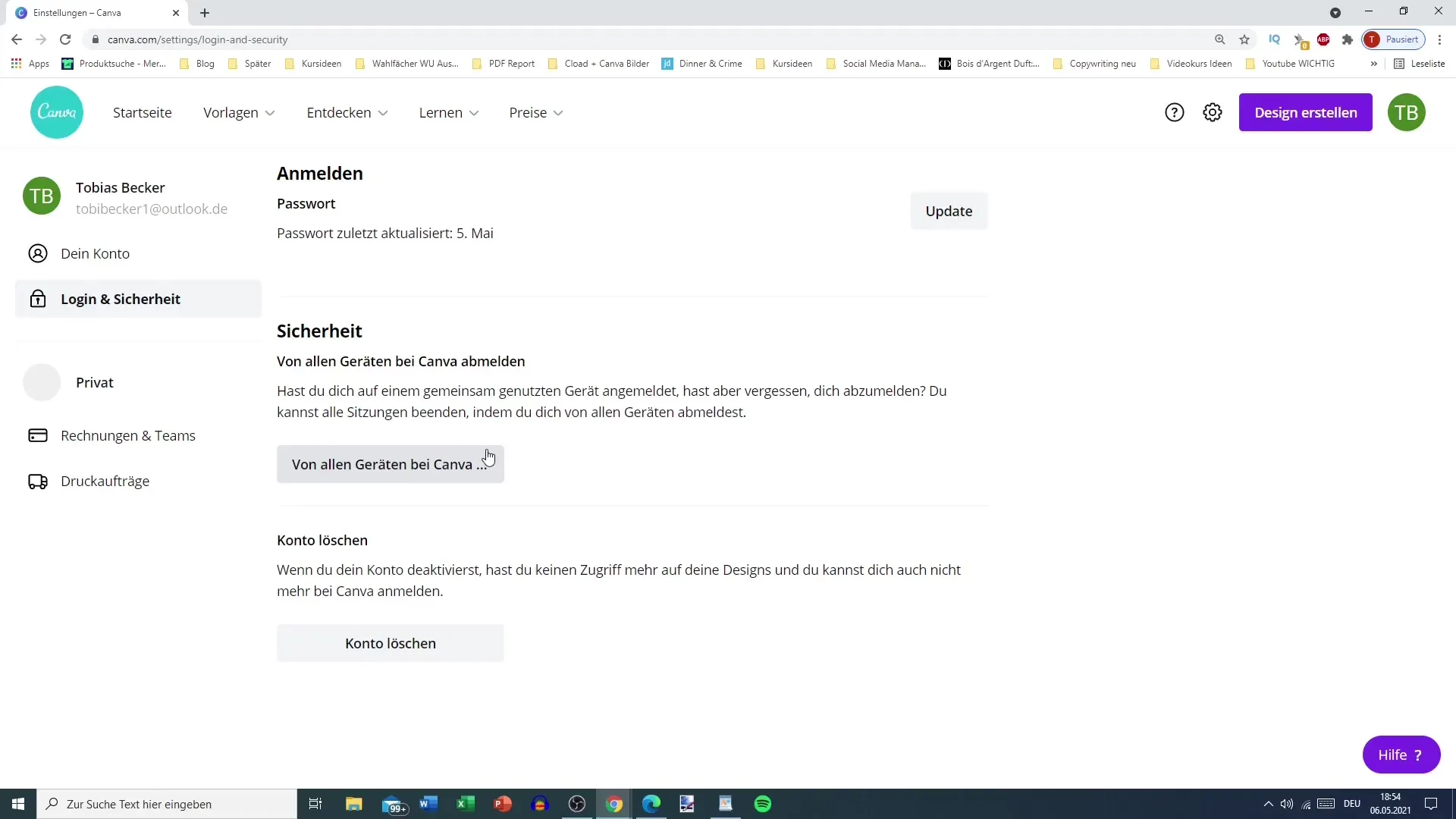The width and height of the screenshot is (1456, 819).
Task: Open a new browser tab
Action: 205,13
